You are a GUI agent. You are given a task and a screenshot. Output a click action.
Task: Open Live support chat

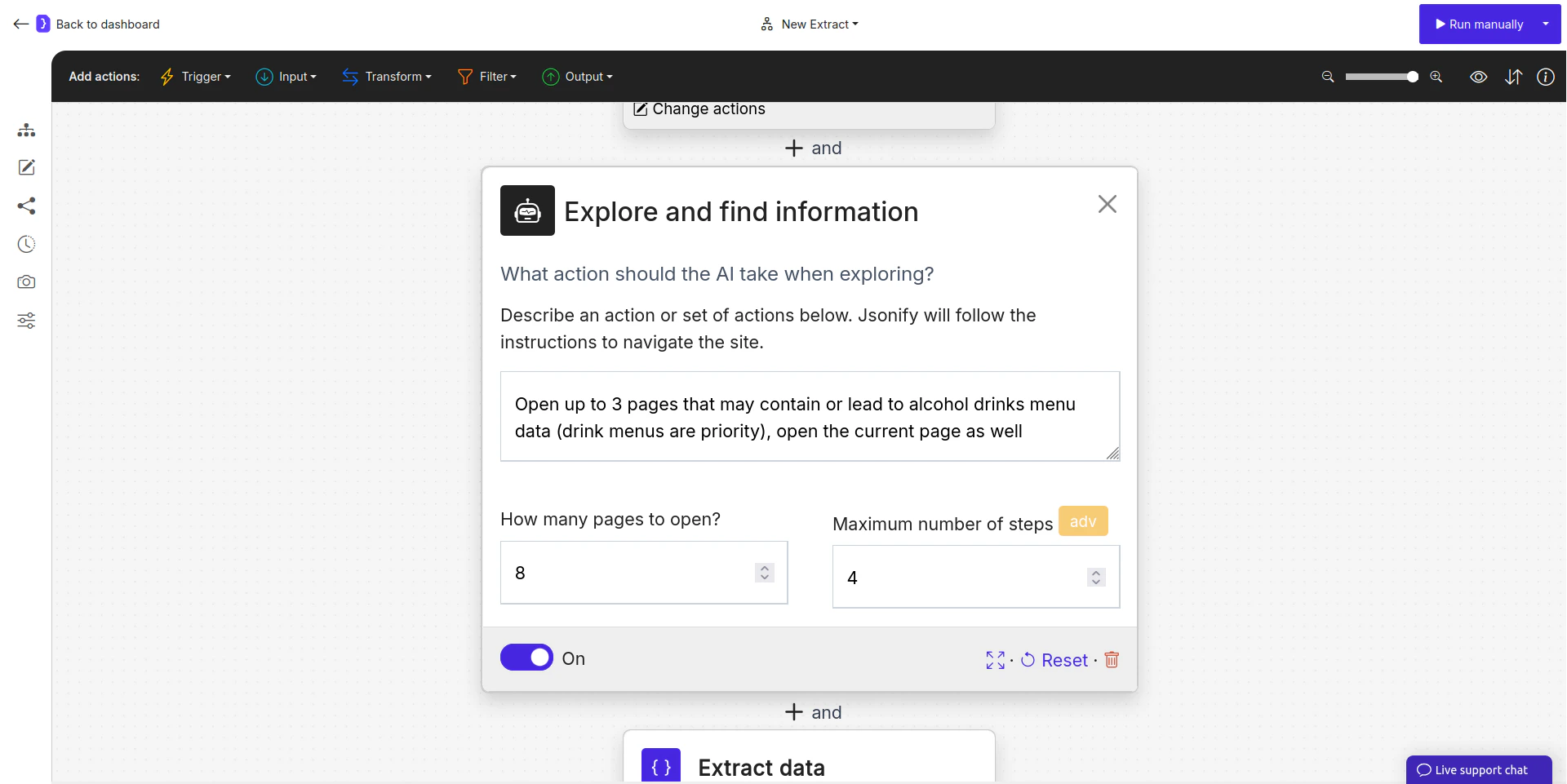pos(1479,770)
